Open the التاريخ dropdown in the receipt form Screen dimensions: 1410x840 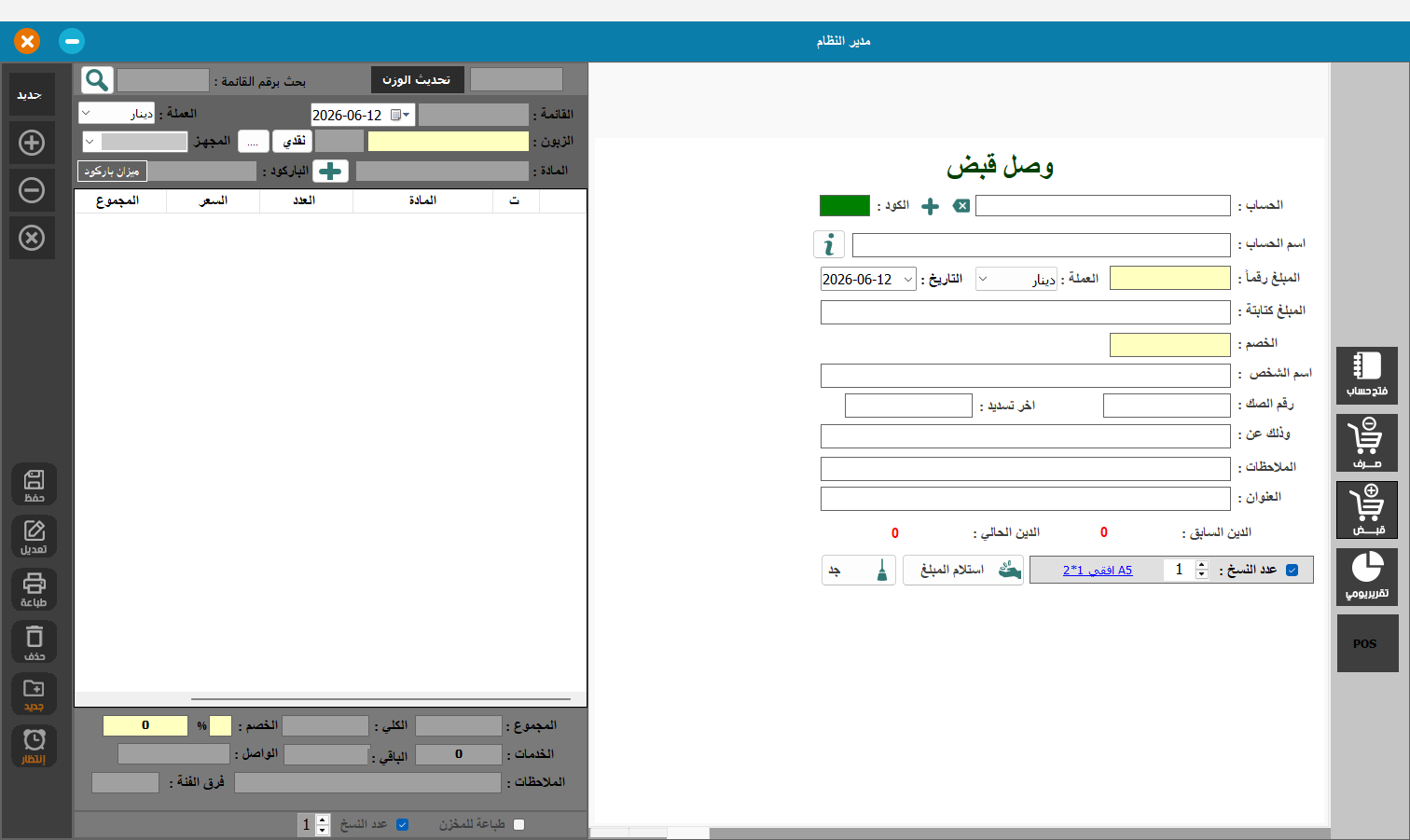[908, 279]
